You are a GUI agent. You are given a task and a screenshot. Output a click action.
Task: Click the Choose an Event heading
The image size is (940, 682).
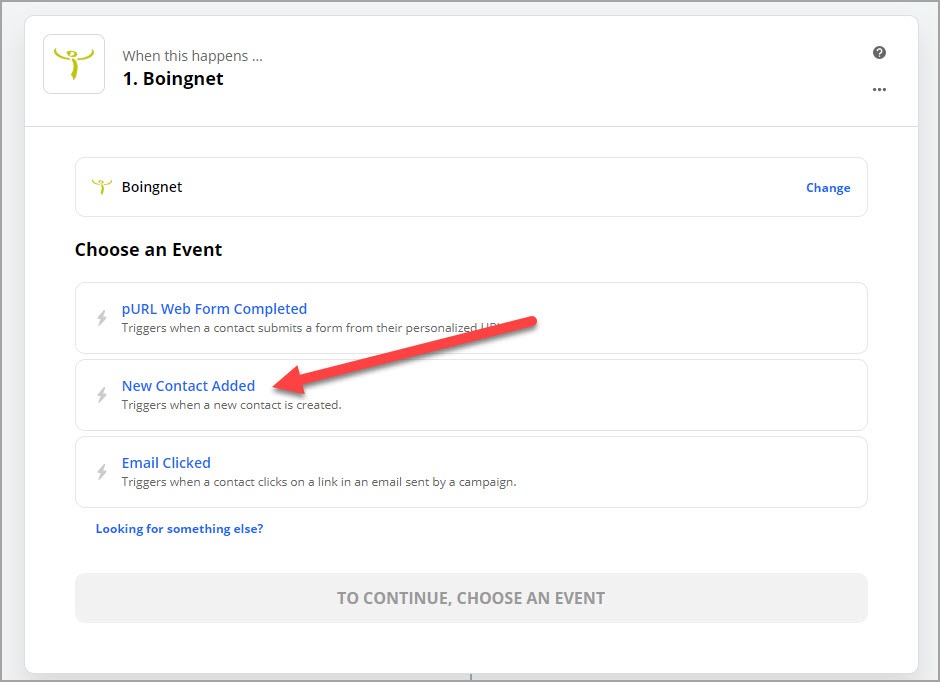148,249
